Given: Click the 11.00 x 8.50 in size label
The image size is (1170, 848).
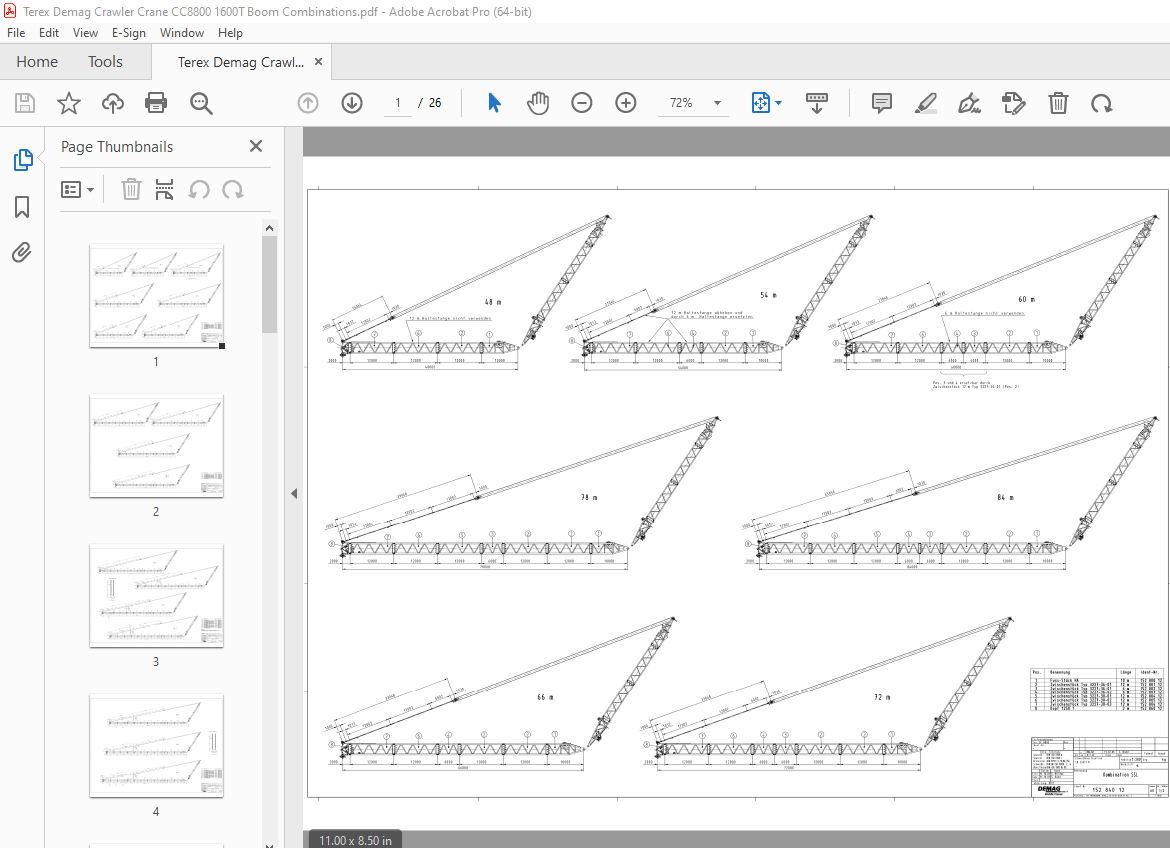Looking at the screenshot, I should [355, 841].
